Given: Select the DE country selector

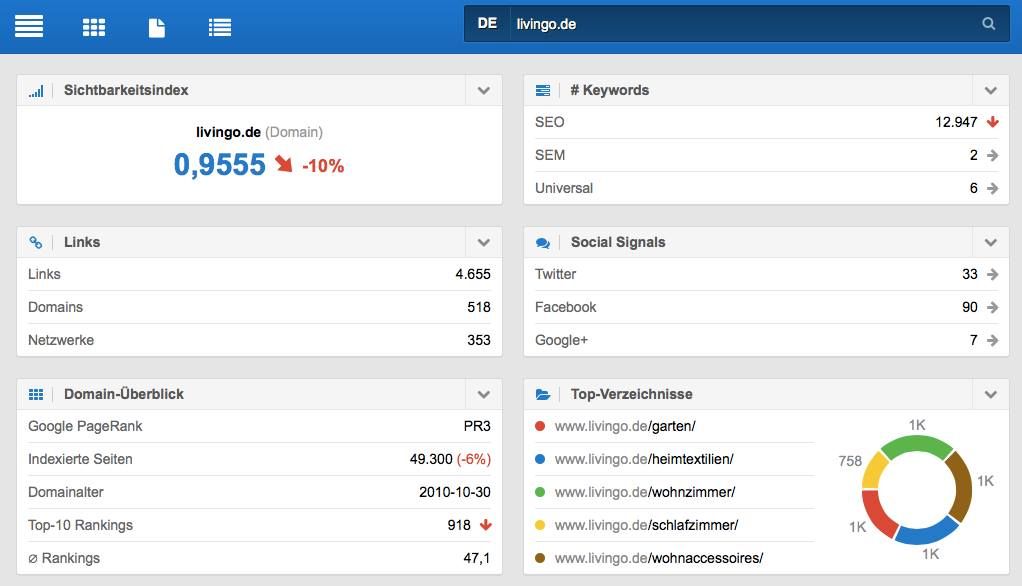Looking at the screenshot, I should point(487,23).
